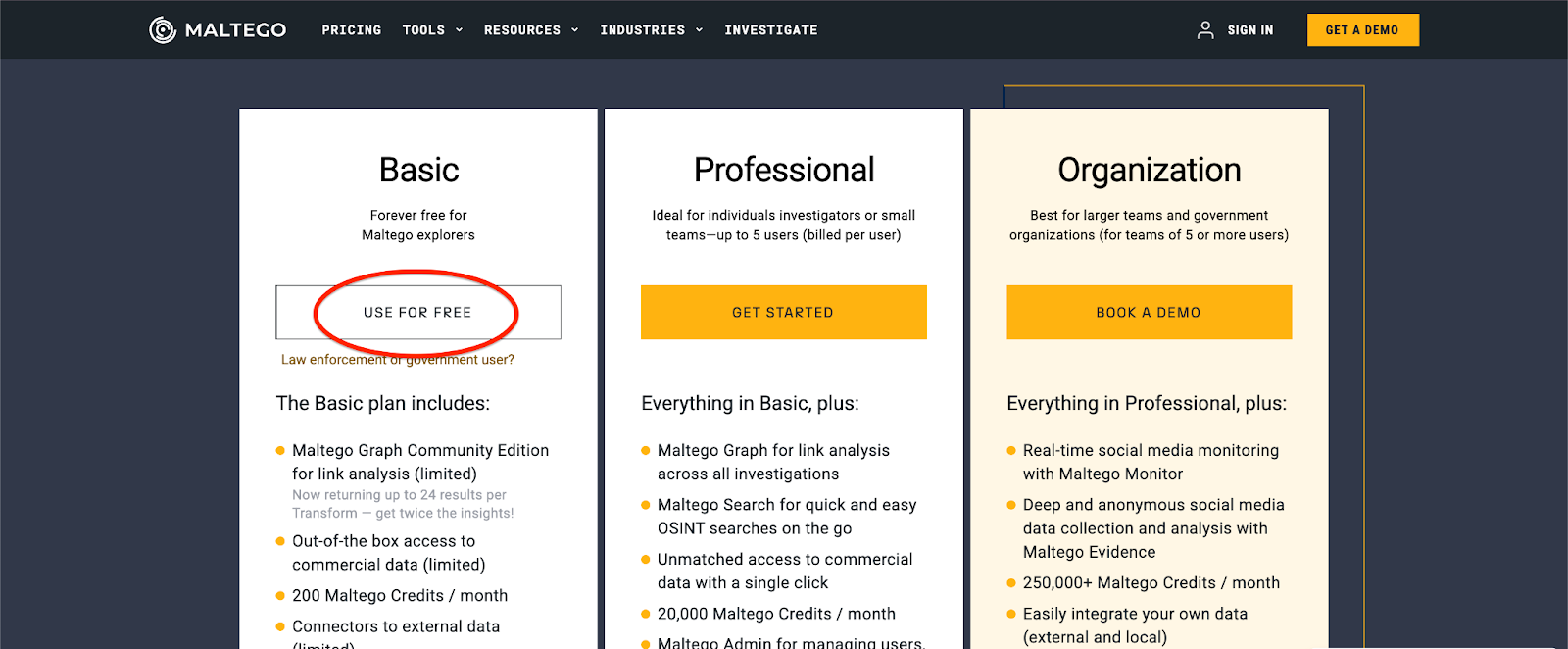
Task: Click '250,000+ Maltego Credits / month' item
Action: click(1151, 582)
